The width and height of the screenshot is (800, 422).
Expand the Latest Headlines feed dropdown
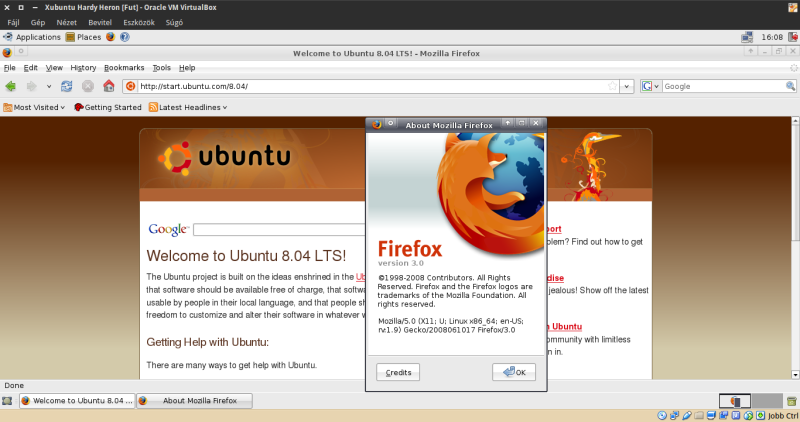coord(188,107)
